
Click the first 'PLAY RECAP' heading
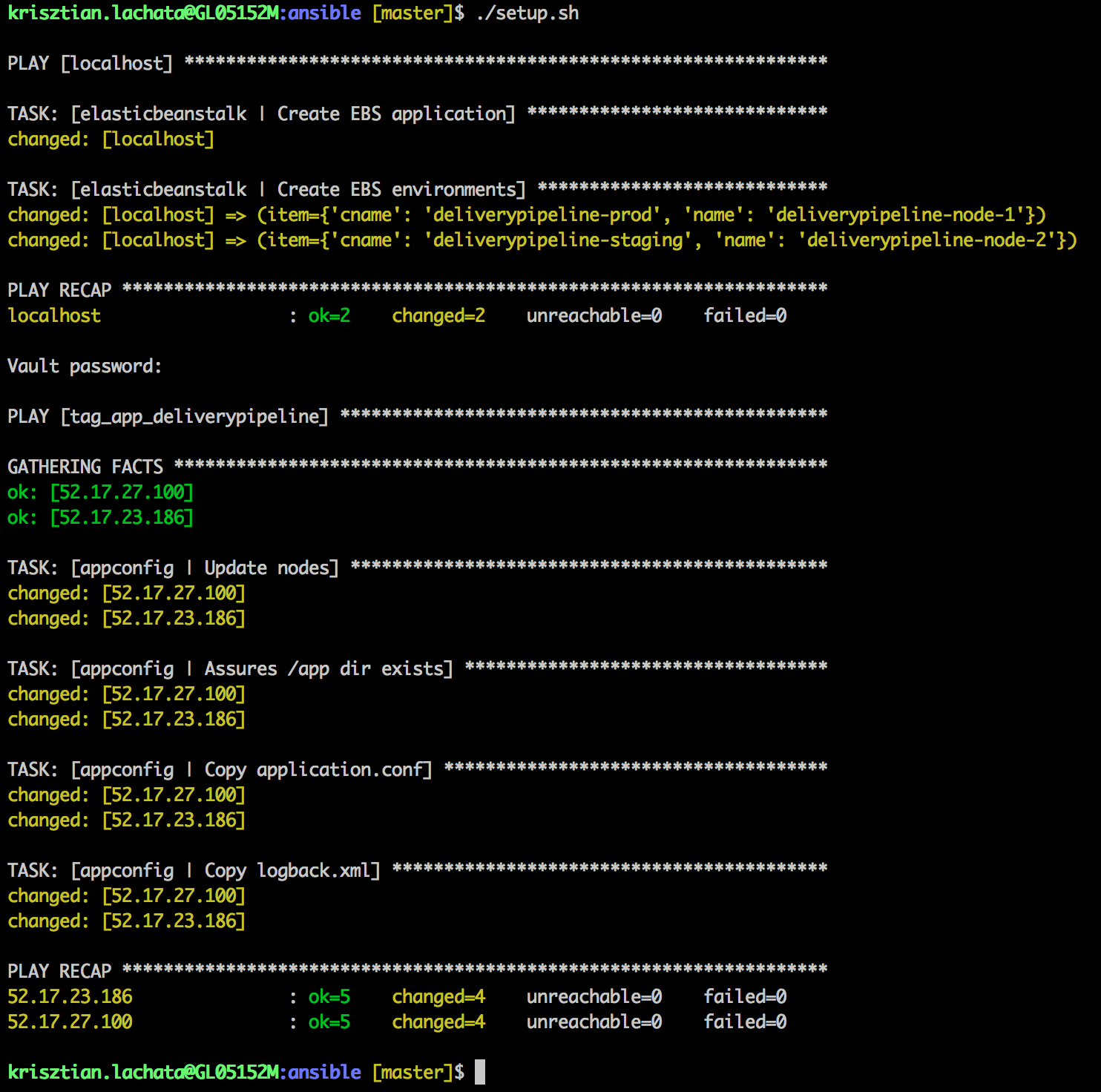tap(59, 291)
